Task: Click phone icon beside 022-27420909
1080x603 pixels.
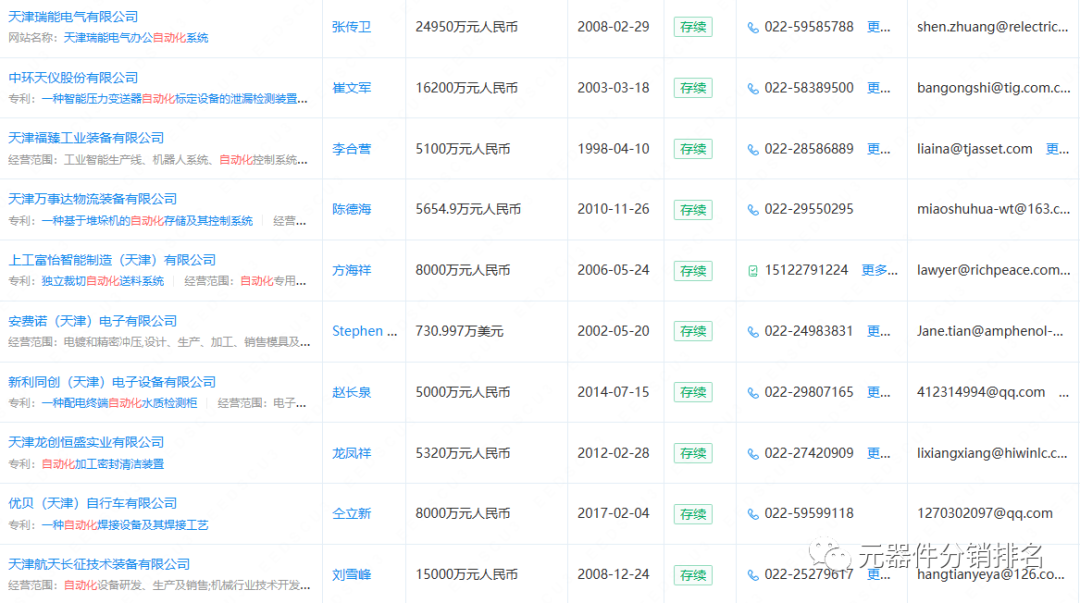Action: 753,453
